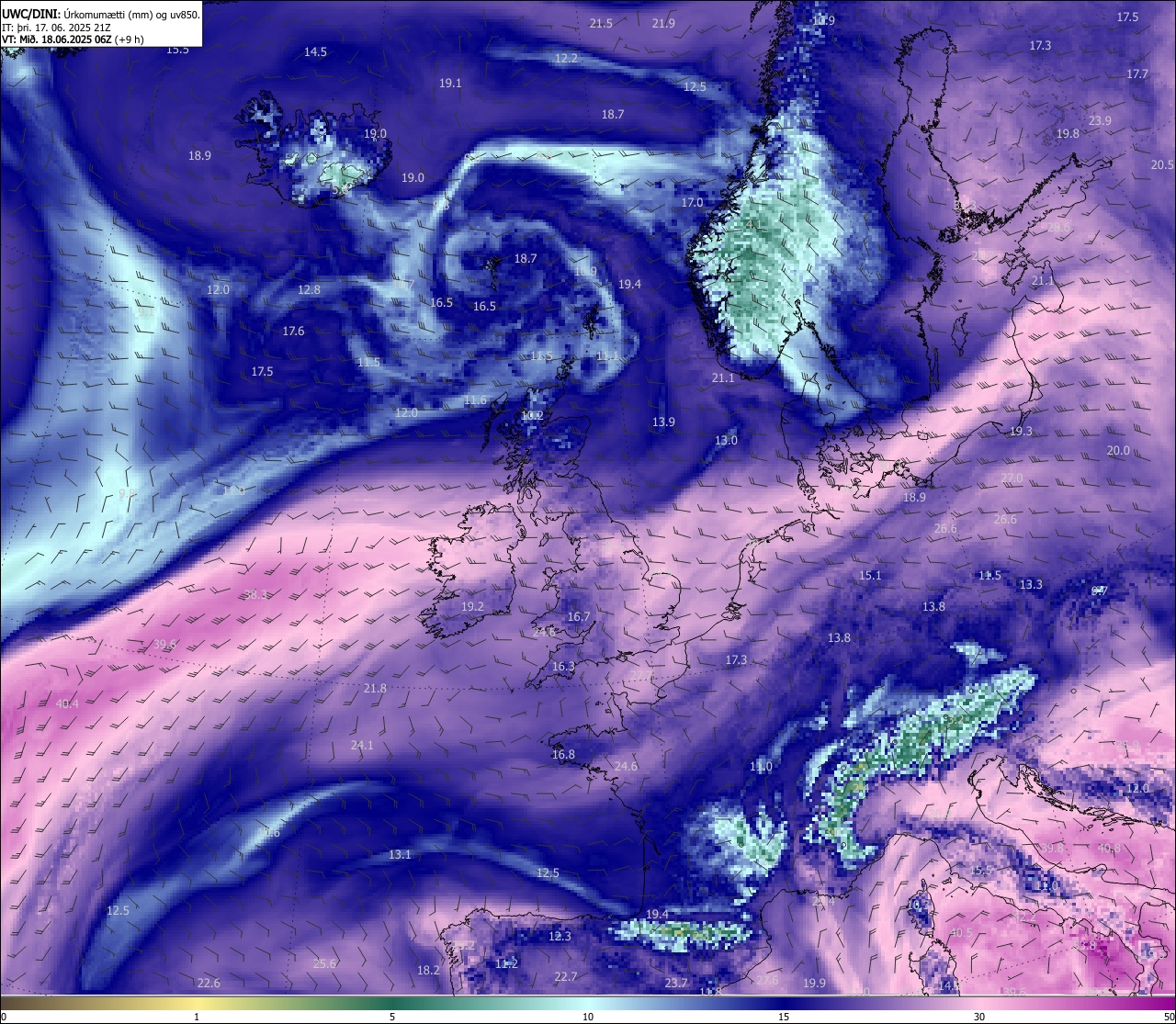Screen dimensions: 1176x1024
Task: Click the 17.0 value off Norway's coast
Action: click(692, 202)
